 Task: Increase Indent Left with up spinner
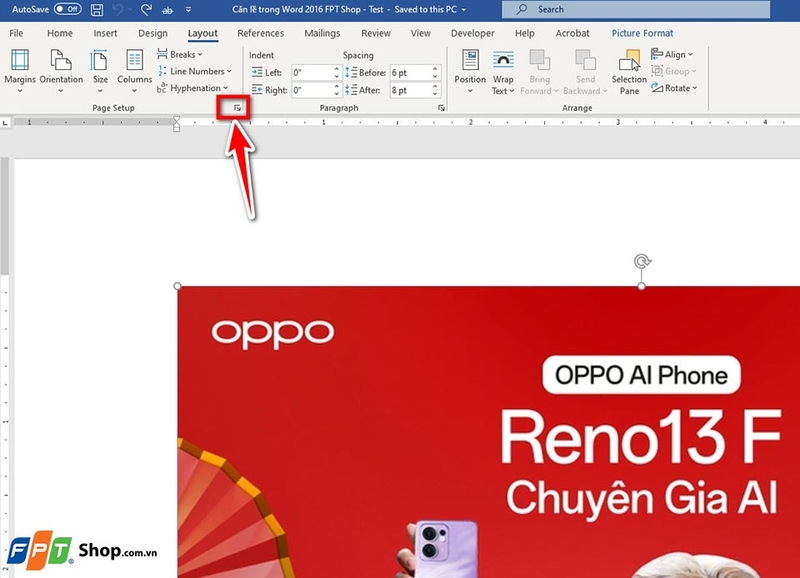point(336,69)
